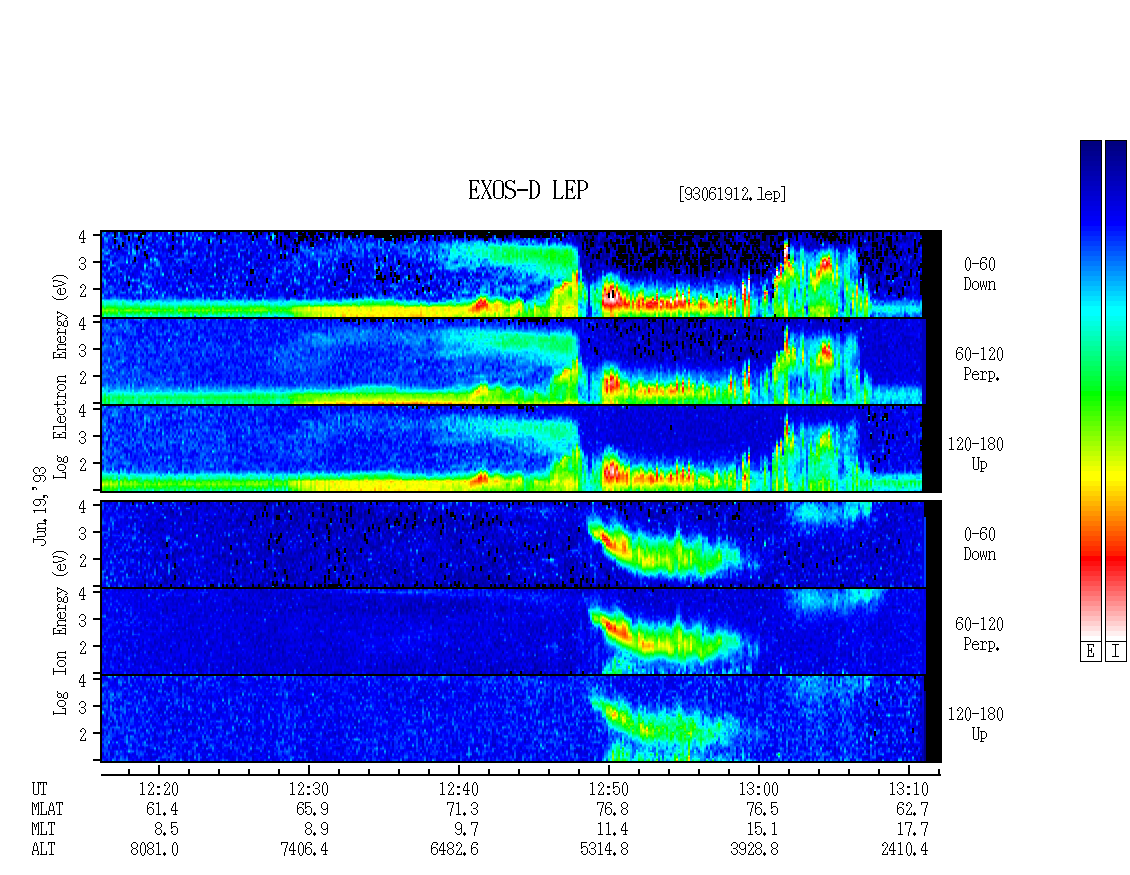
Task: Click the I label box under color bar
Action: [x=1116, y=652]
